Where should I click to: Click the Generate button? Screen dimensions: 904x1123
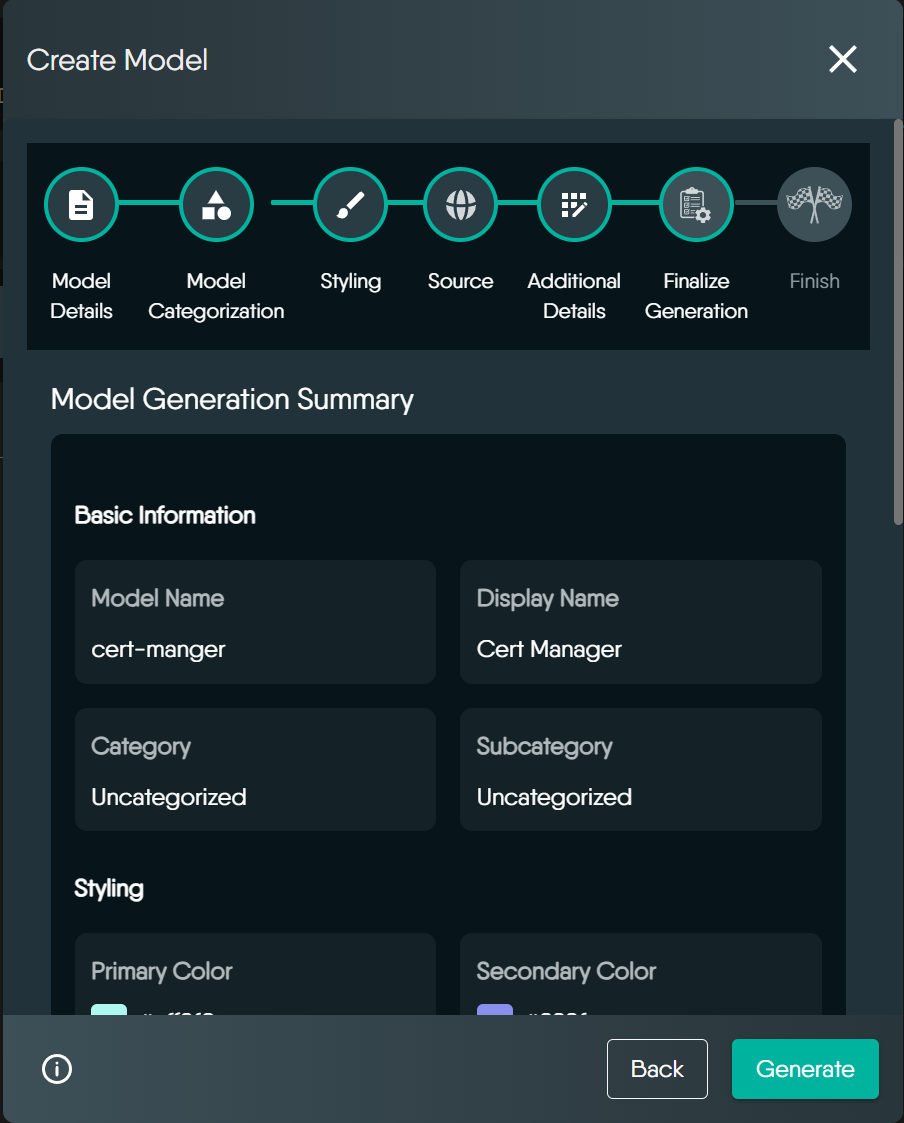coord(805,1069)
